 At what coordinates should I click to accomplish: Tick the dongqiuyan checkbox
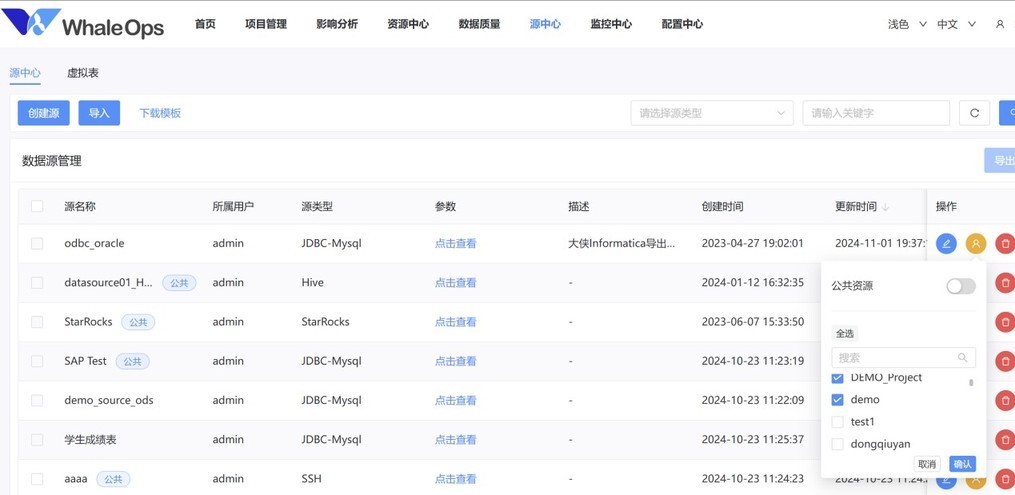point(838,444)
